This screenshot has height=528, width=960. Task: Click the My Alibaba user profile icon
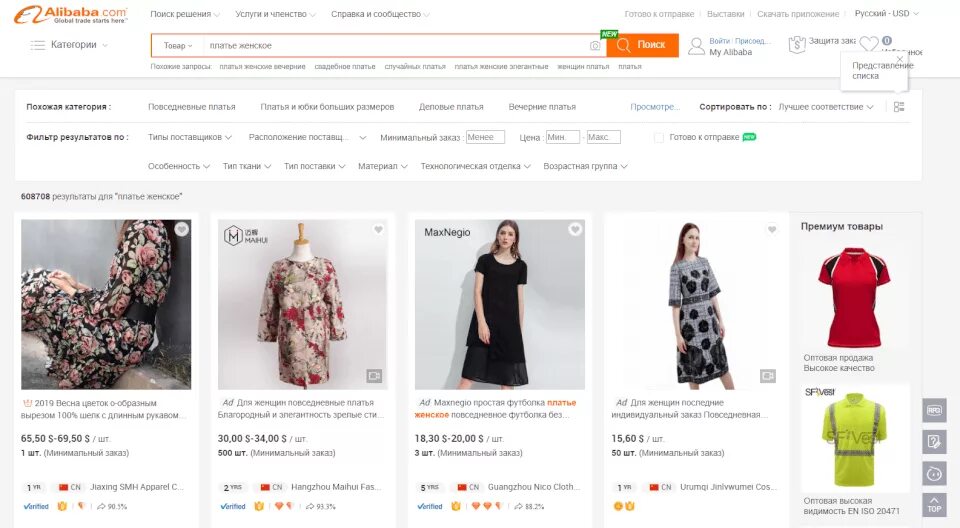tap(697, 47)
